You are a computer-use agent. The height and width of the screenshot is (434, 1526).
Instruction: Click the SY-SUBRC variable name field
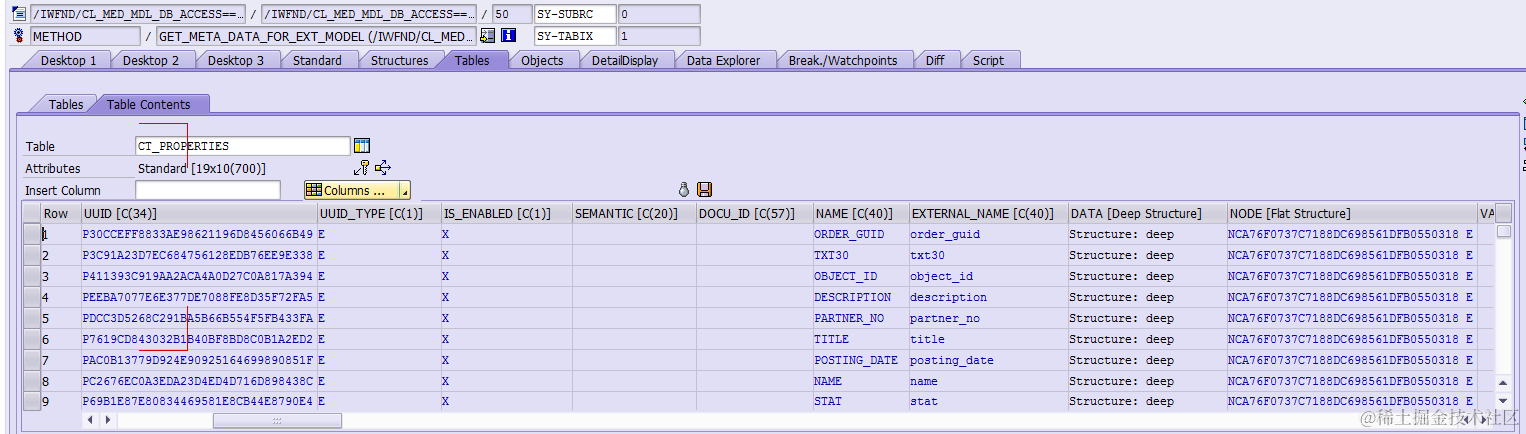pos(574,15)
